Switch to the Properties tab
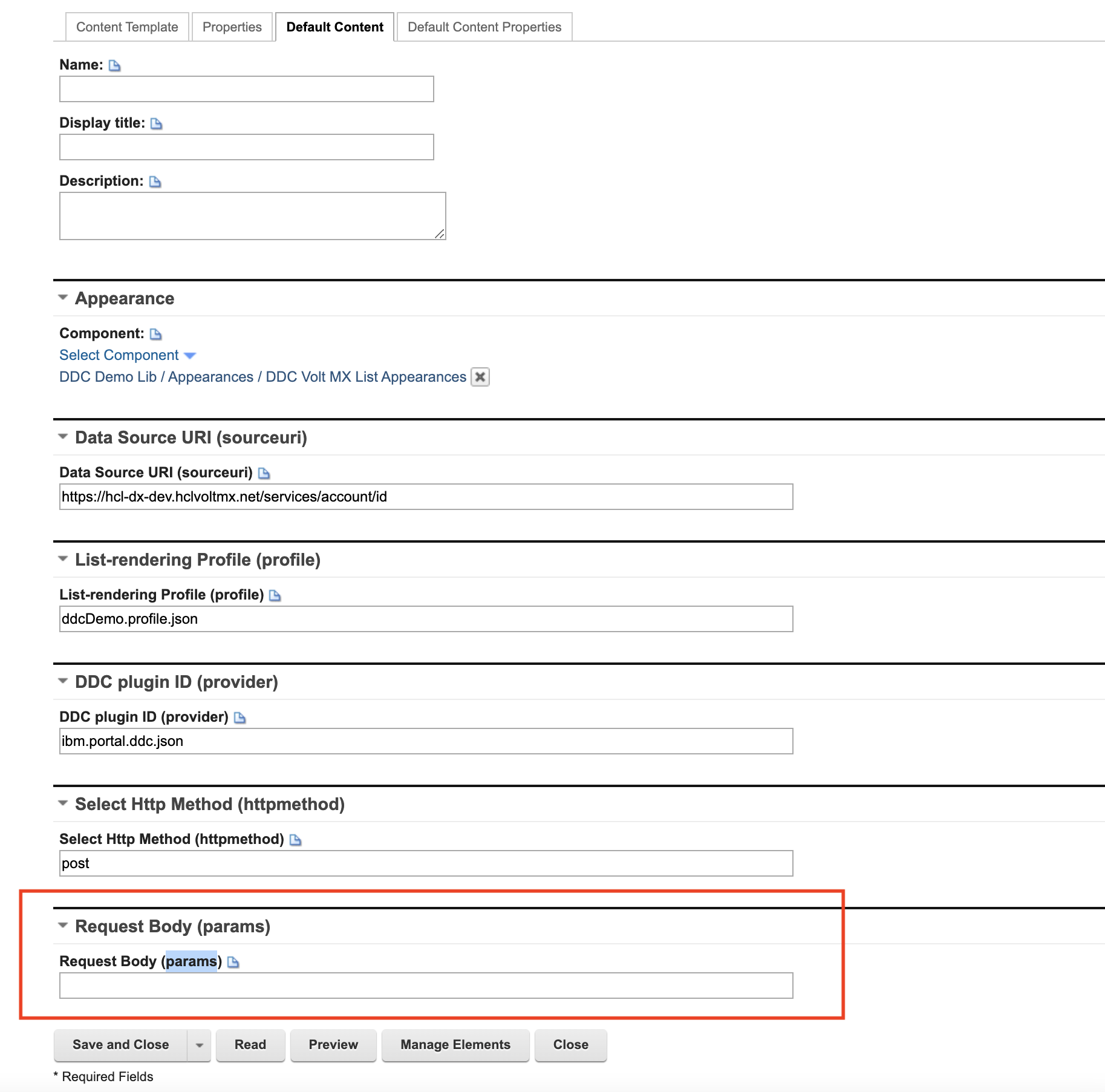This screenshot has width=1105, height=1092. 232,27
